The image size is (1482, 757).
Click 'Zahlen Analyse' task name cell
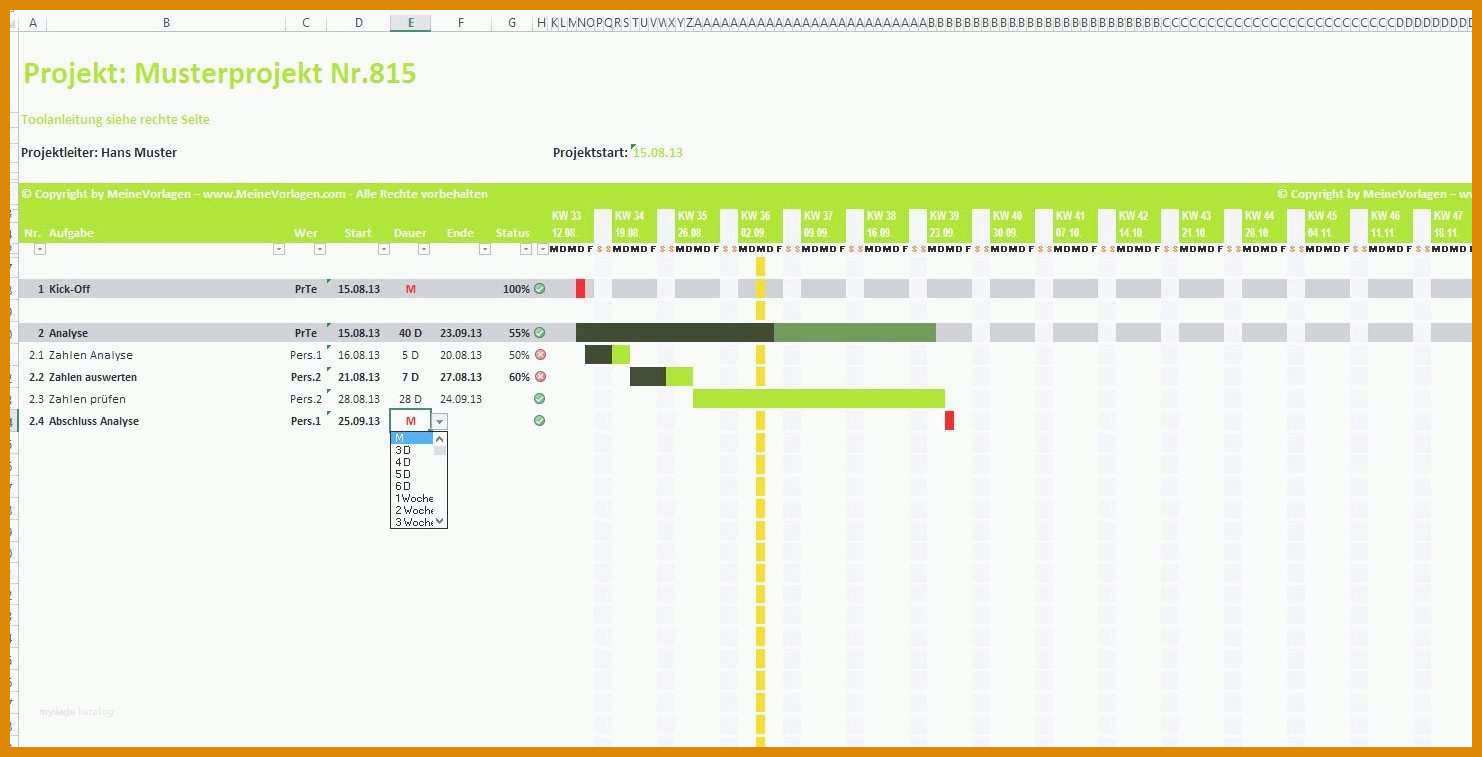(91, 355)
